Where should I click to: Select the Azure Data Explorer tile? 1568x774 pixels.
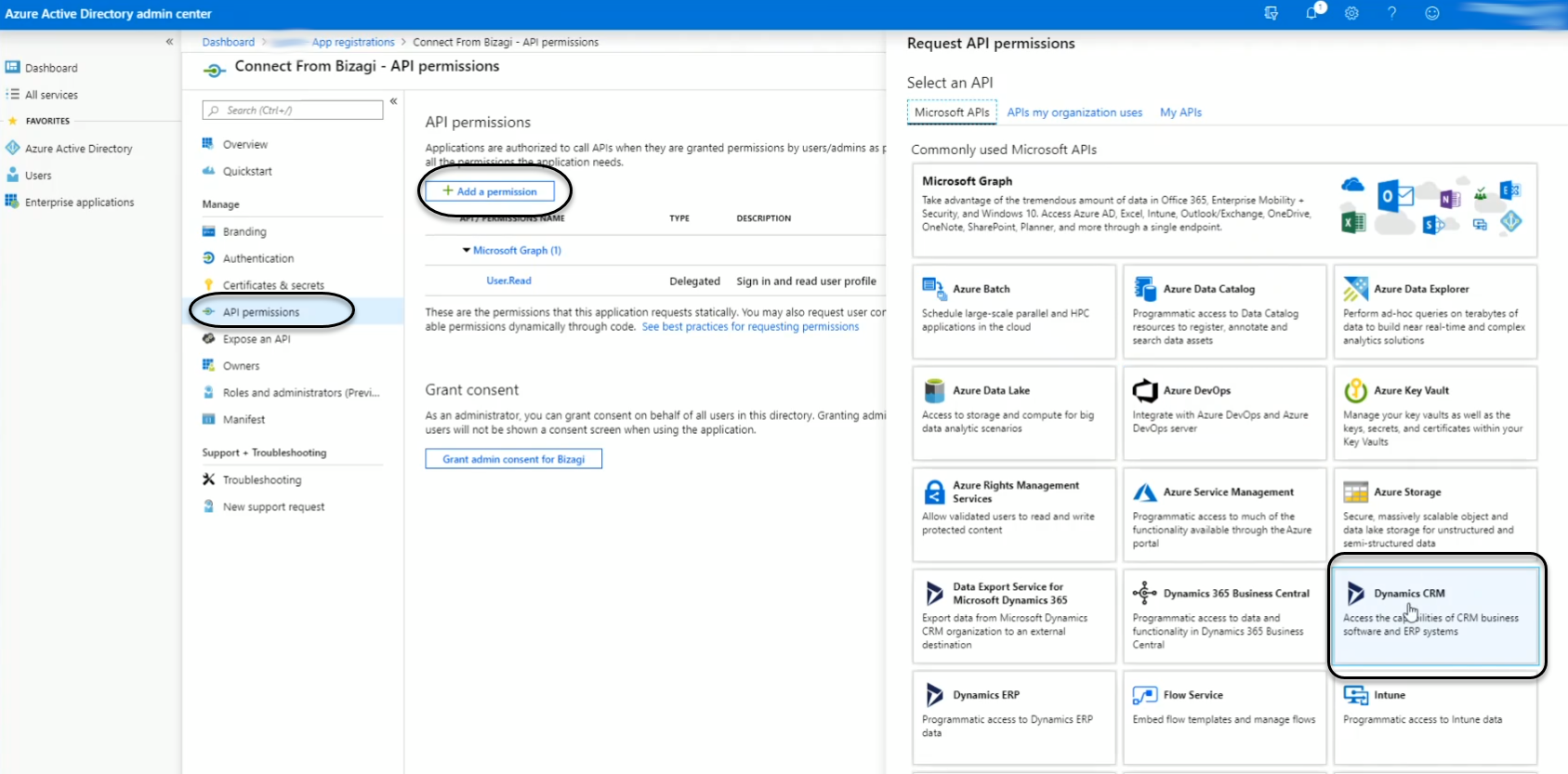click(1435, 312)
